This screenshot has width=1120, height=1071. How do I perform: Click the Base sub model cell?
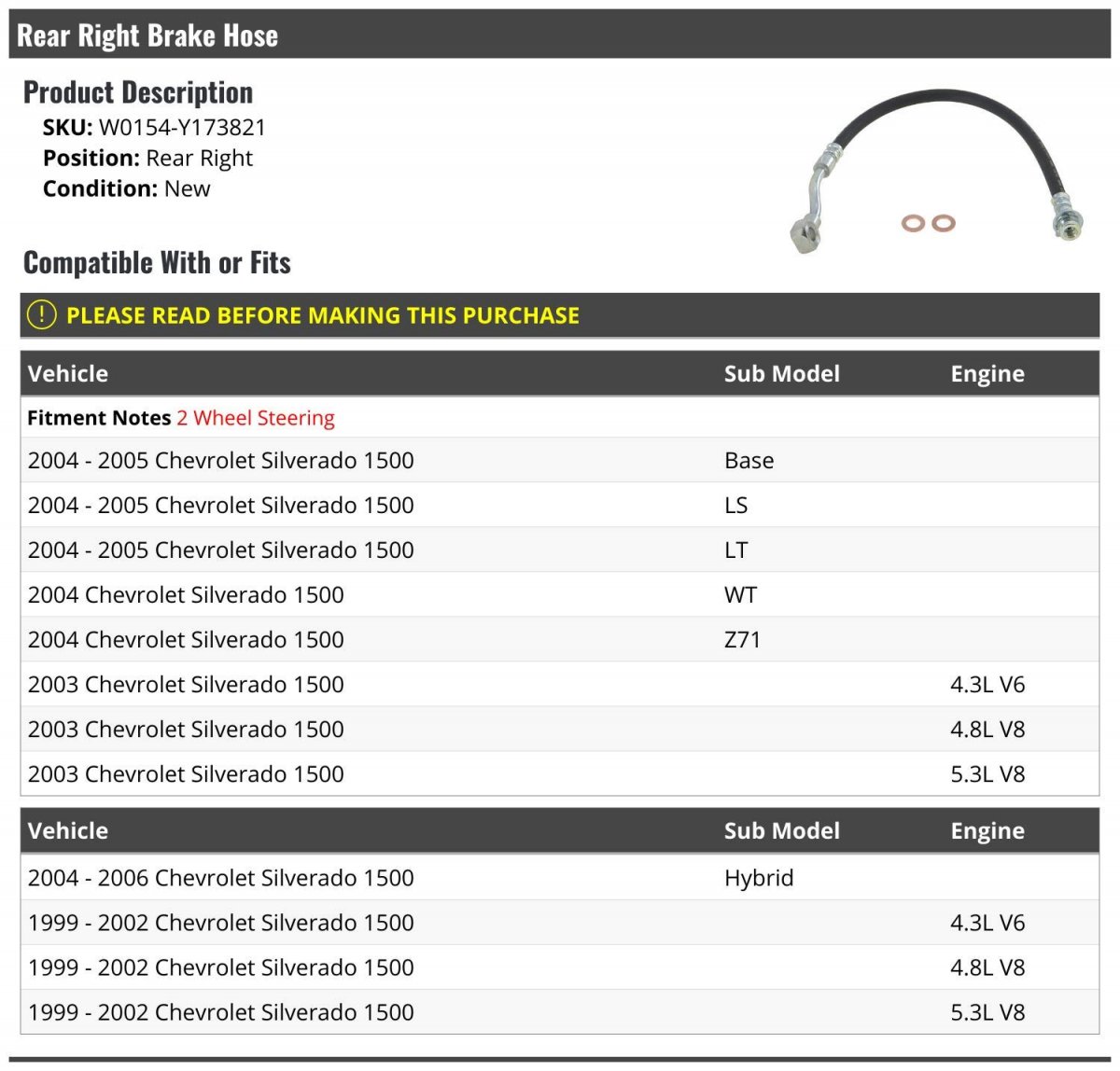point(749,461)
